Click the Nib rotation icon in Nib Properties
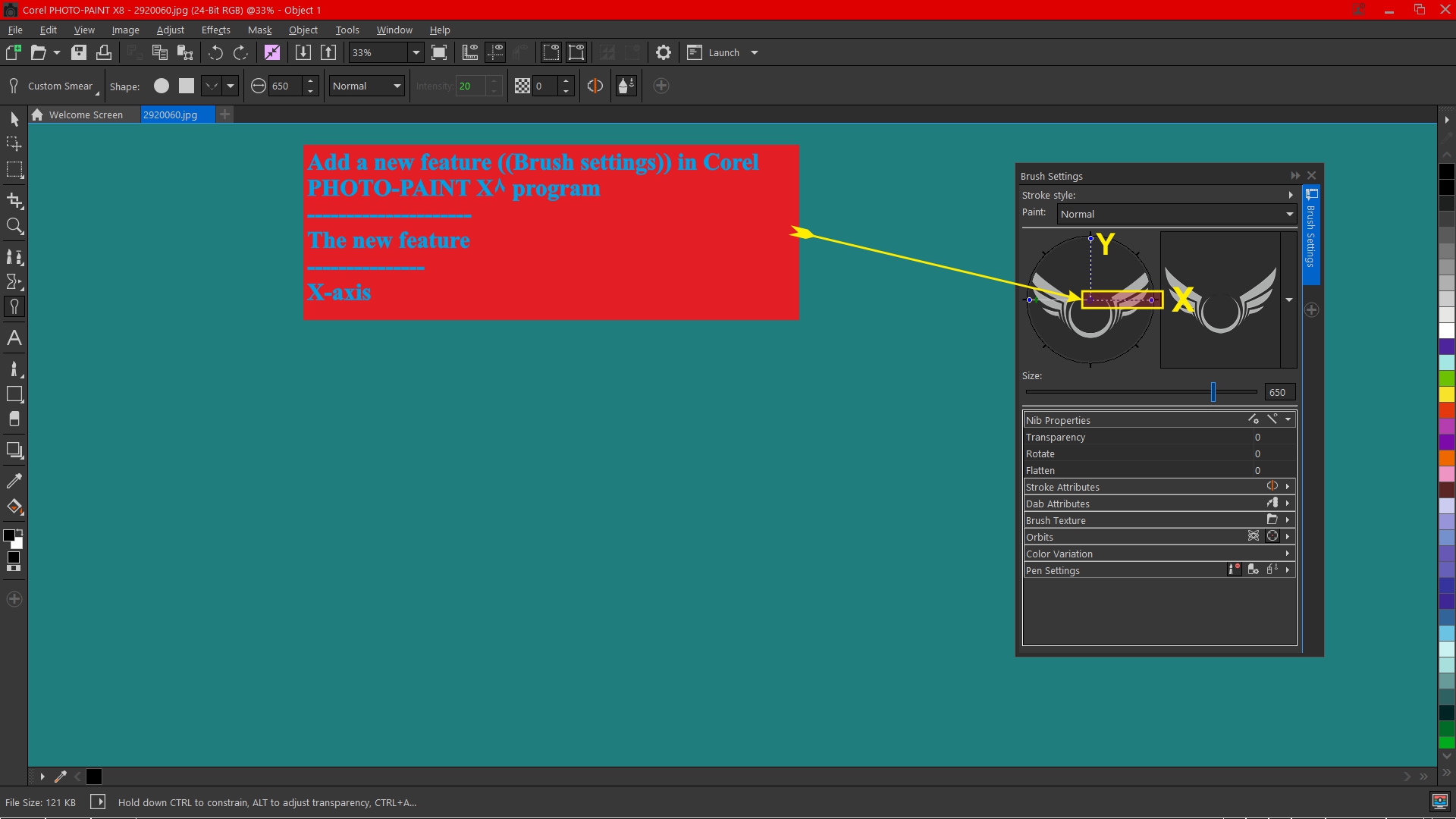 1272,419
